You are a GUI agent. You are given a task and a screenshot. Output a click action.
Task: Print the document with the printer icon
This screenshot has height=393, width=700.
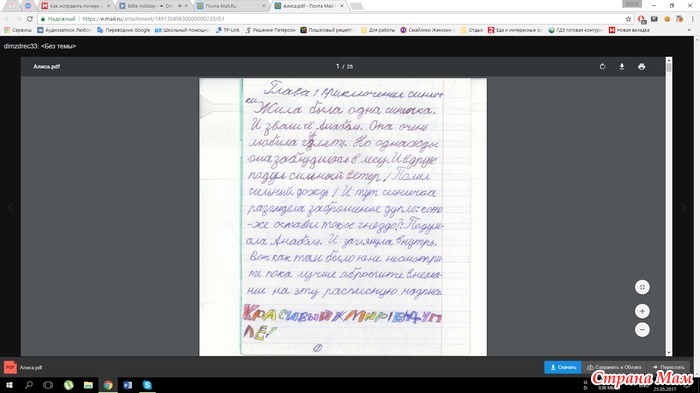[x=642, y=67]
